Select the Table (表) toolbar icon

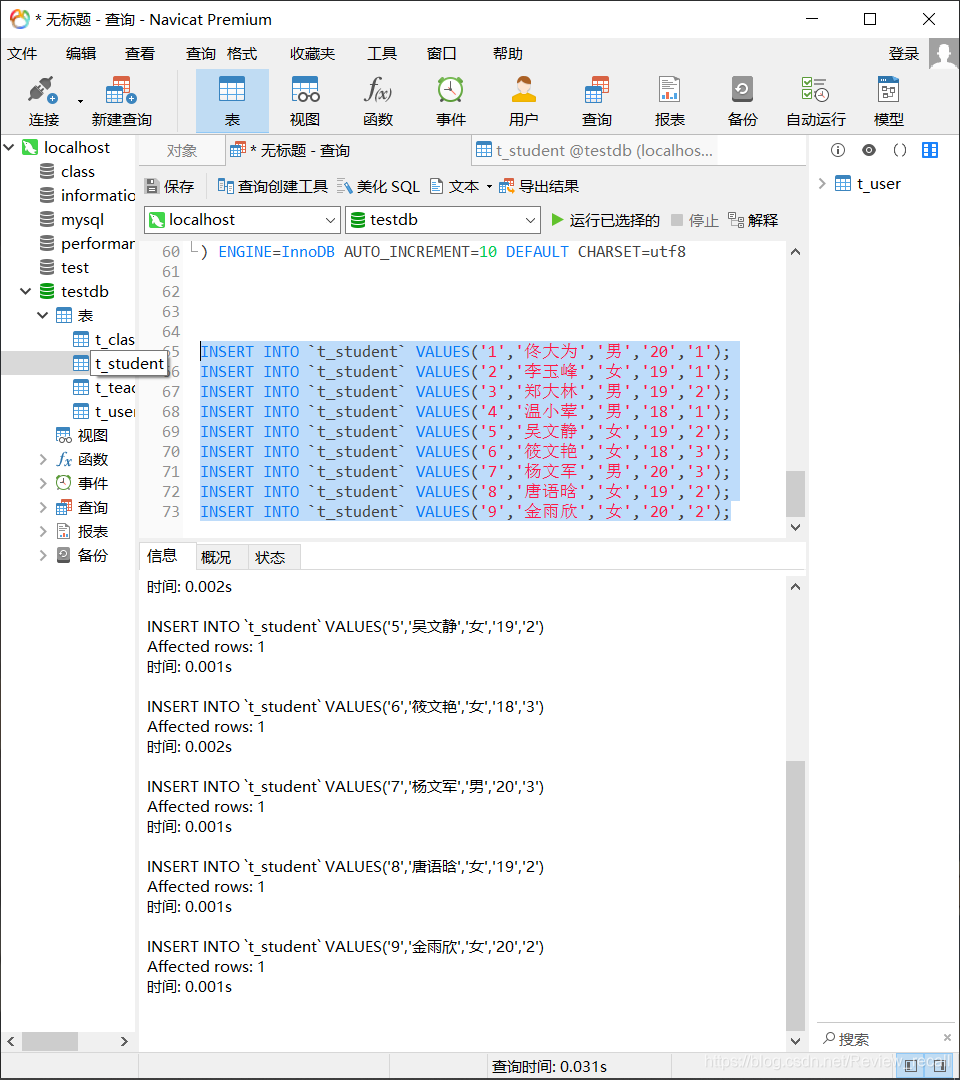pyautogui.click(x=232, y=101)
